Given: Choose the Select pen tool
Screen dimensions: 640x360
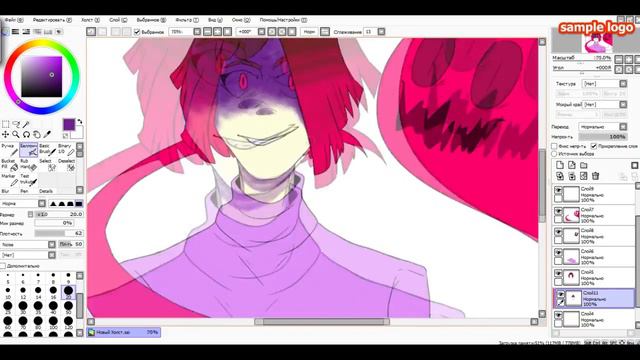Looking at the screenshot, I should [x=47, y=164].
